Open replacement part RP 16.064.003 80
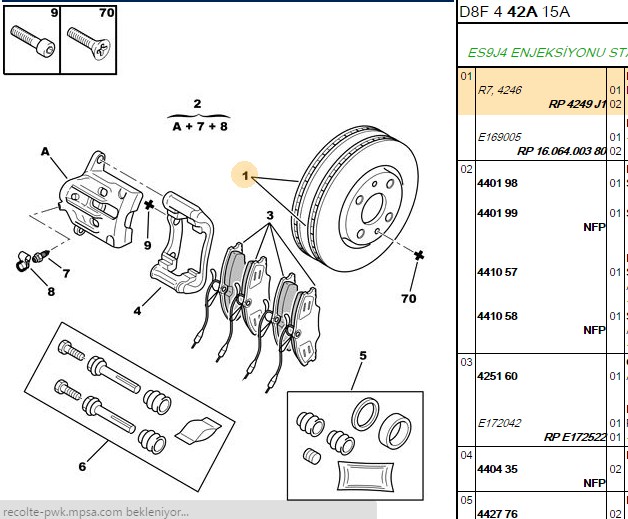Screen dimensions: 628x519 click(x=561, y=151)
